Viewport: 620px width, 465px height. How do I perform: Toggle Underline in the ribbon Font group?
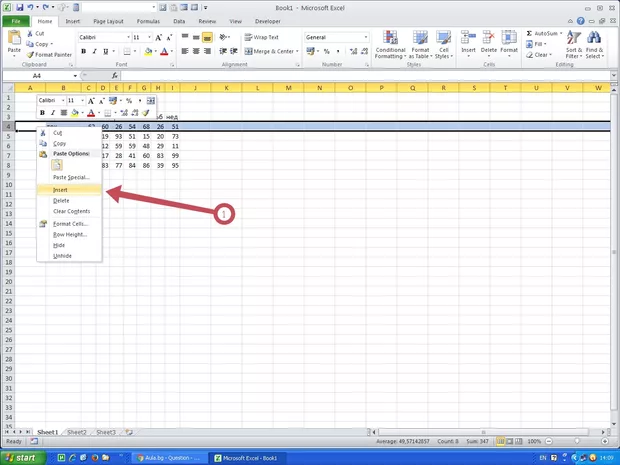point(106,51)
